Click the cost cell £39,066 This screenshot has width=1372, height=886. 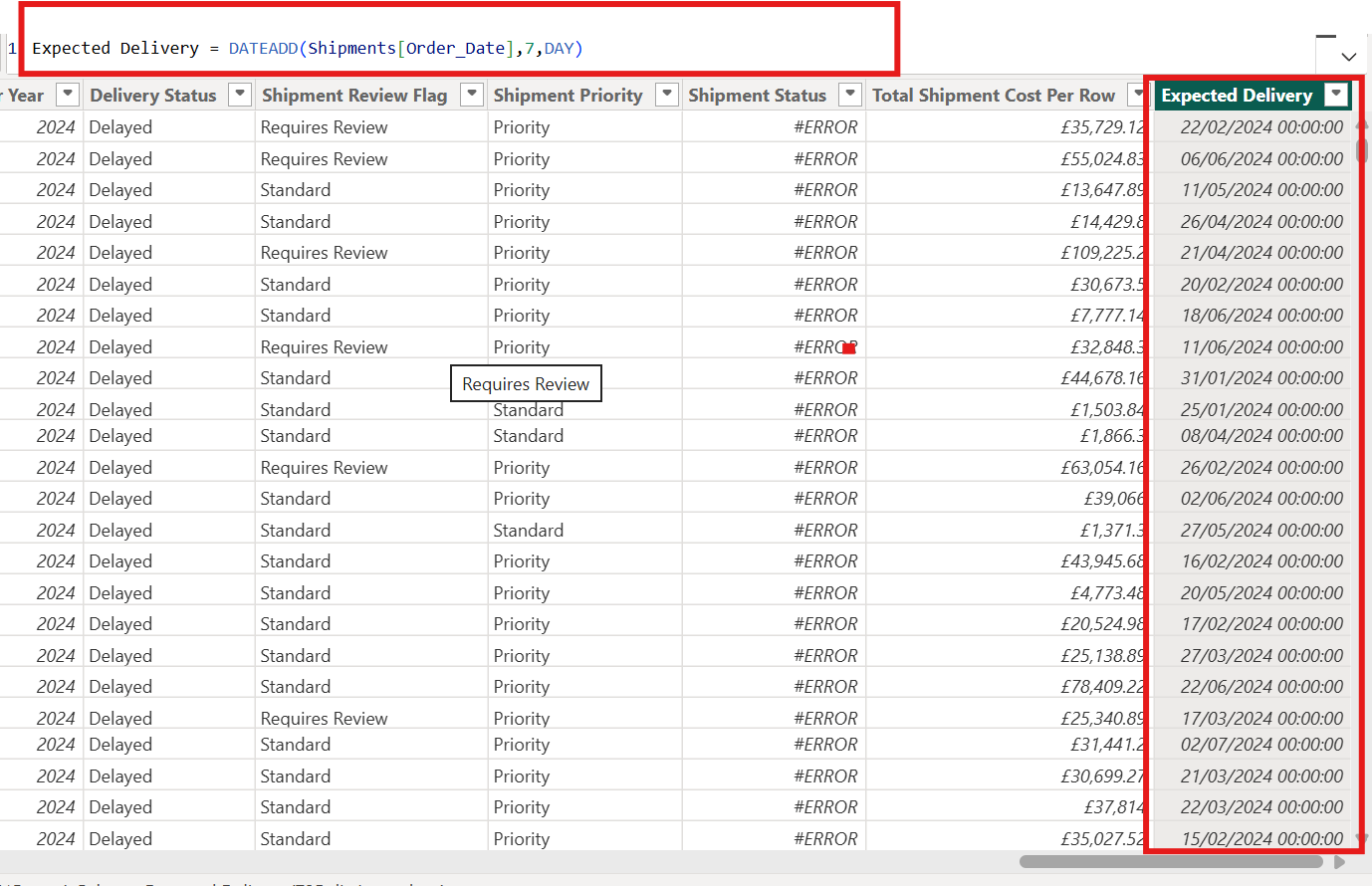1114,498
